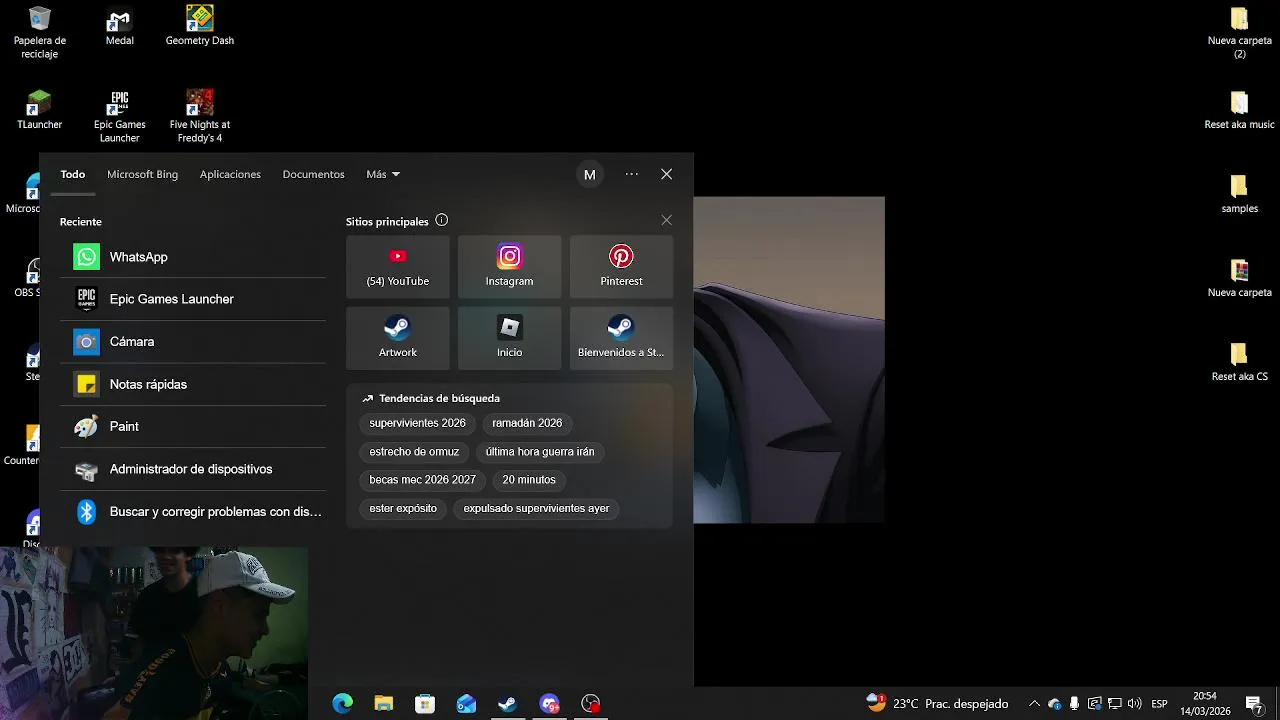This screenshot has width=1280, height=720.
Task: Open WhatsApp from the recent list
Action: [193, 257]
